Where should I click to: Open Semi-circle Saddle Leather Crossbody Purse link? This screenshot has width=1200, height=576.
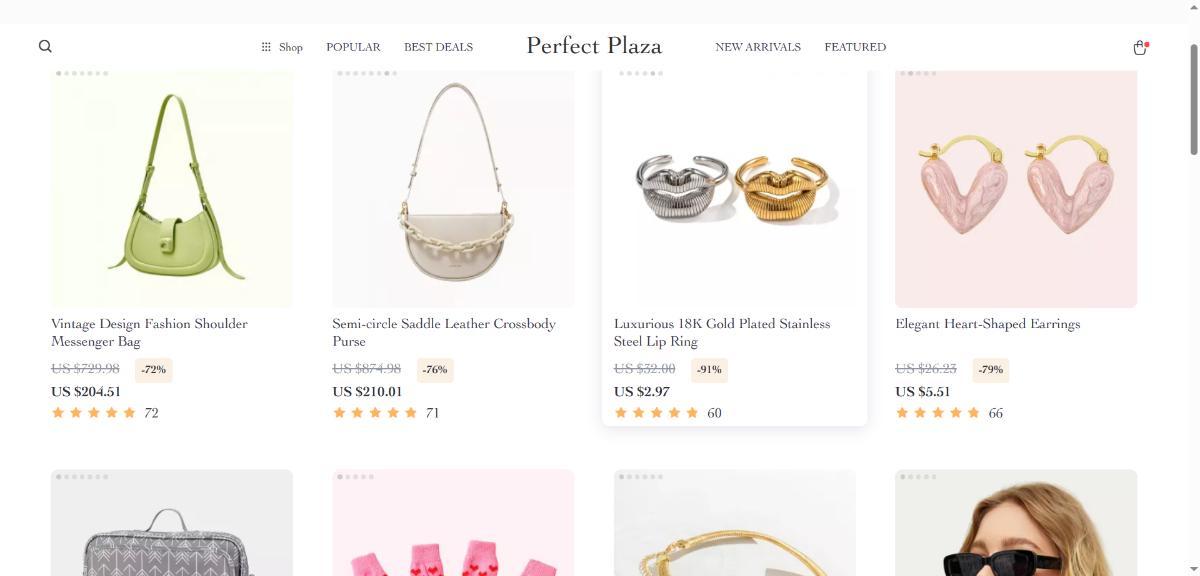[x=443, y=332]
